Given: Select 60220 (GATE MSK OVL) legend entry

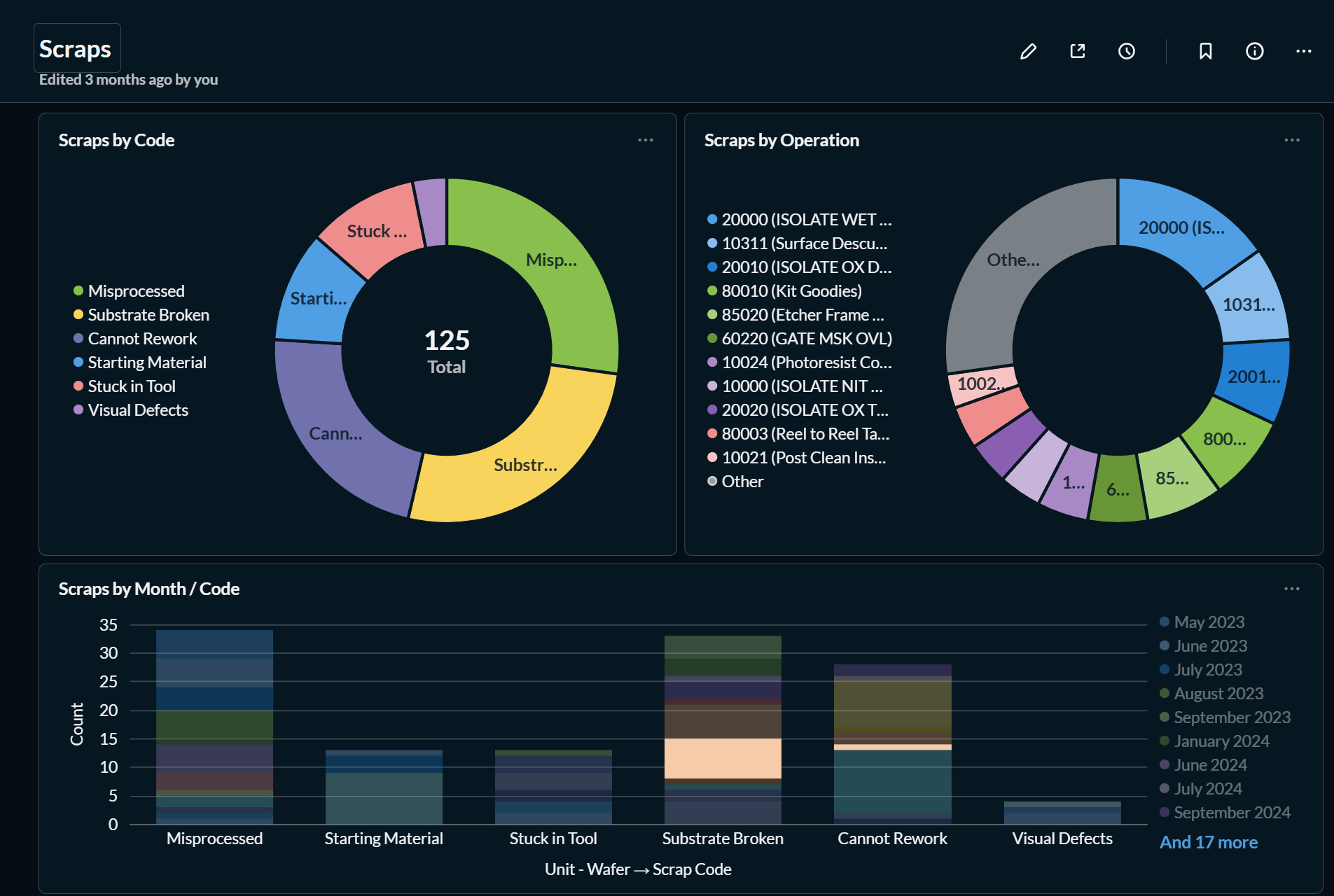Looking at the screenshot, I should coord(800,338).
